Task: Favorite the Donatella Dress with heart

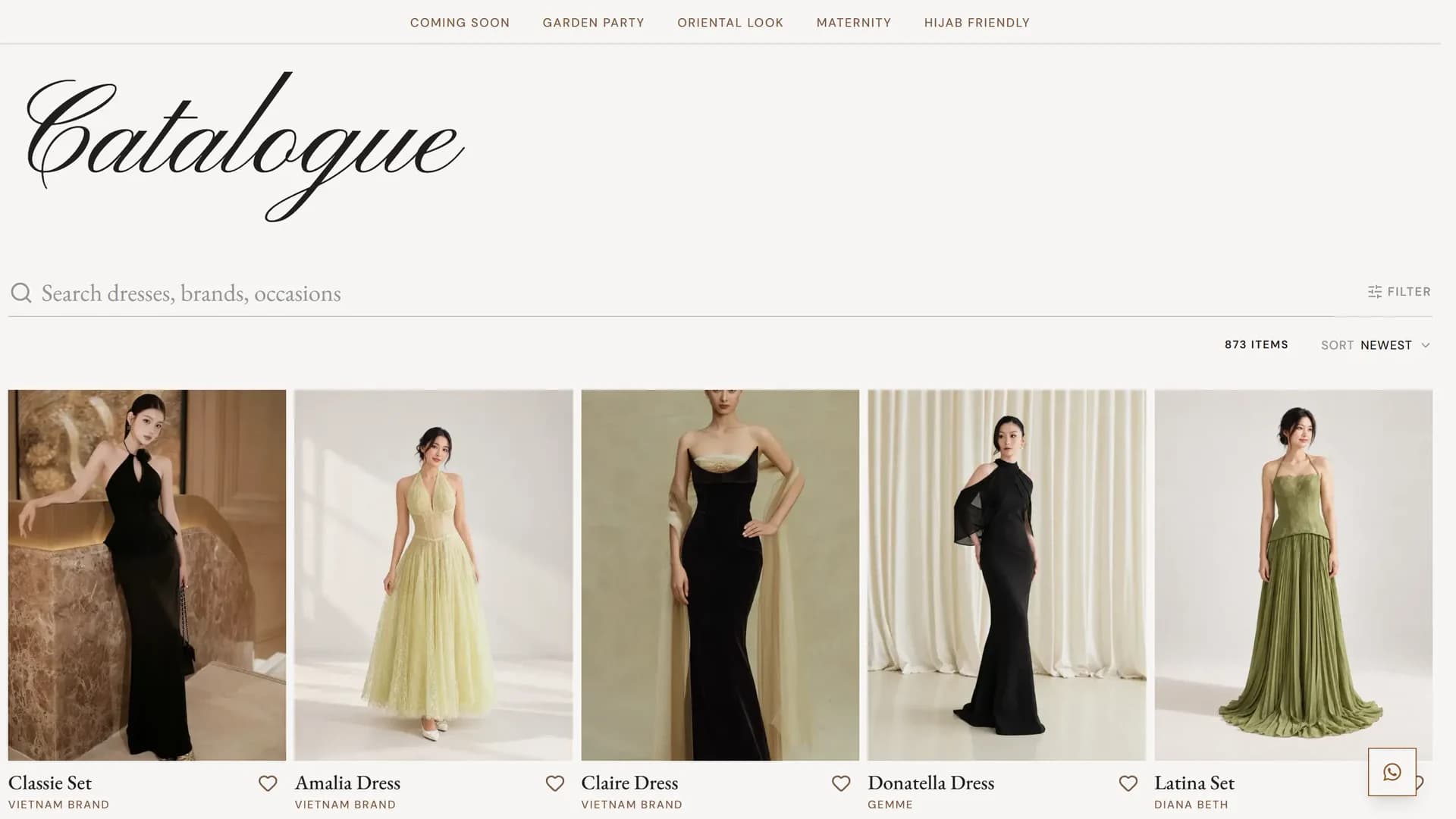Action: pyautogui.click(x=1128, y=783)
